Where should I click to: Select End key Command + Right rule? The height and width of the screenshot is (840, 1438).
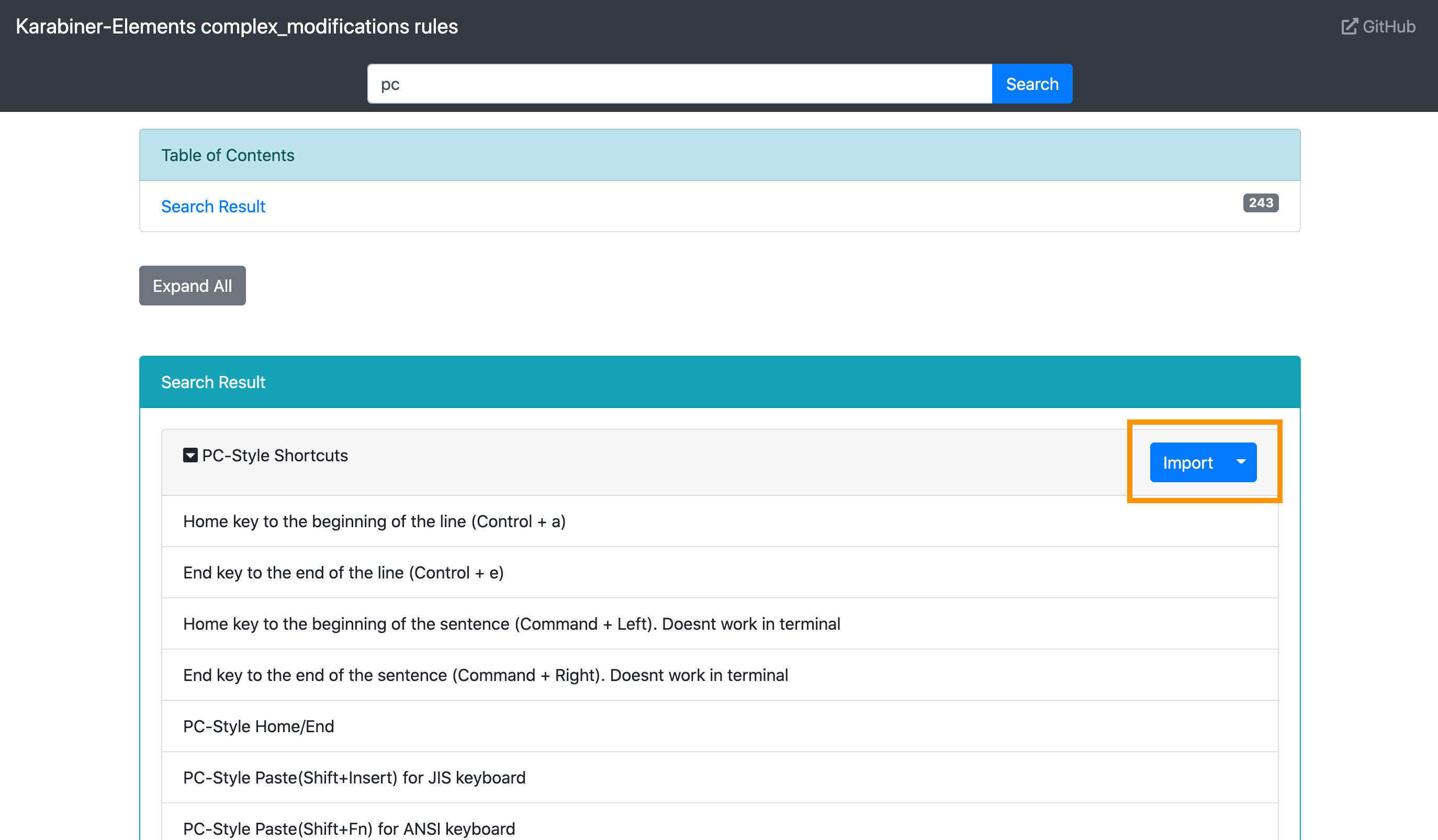pyautogui.click(x=485, y=675)
